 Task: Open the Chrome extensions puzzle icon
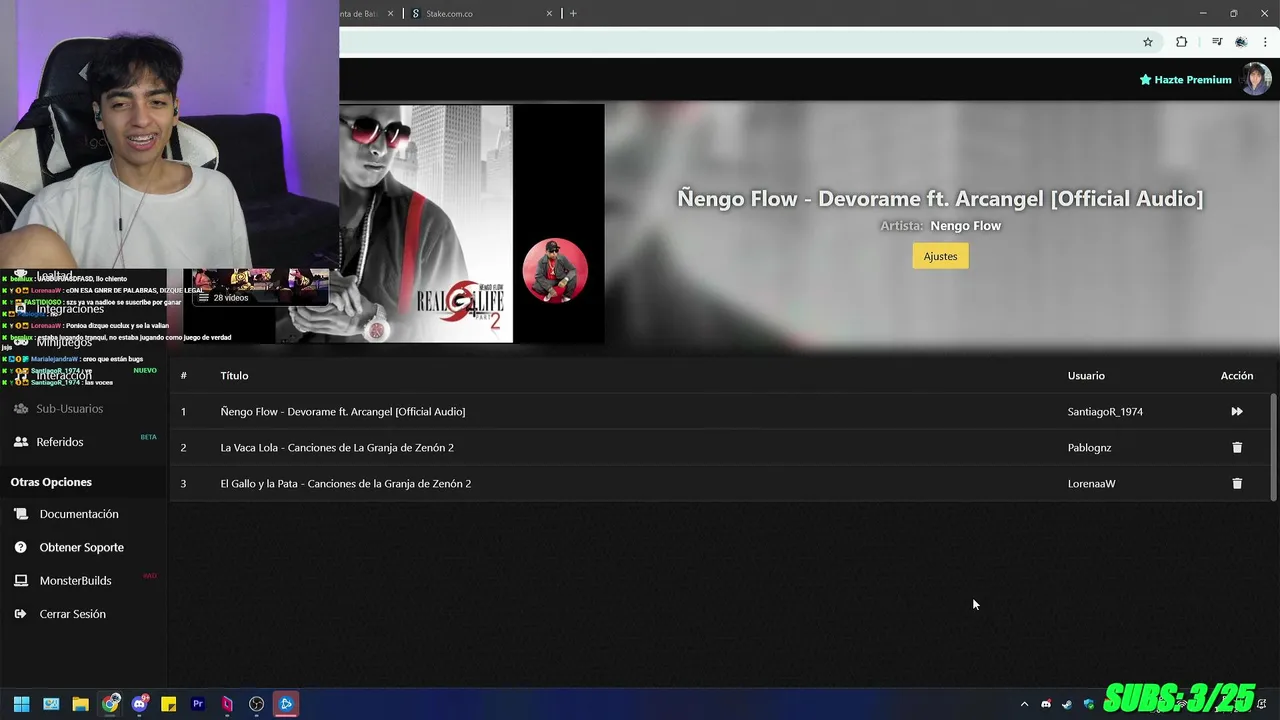click(x=1182, y=42)
